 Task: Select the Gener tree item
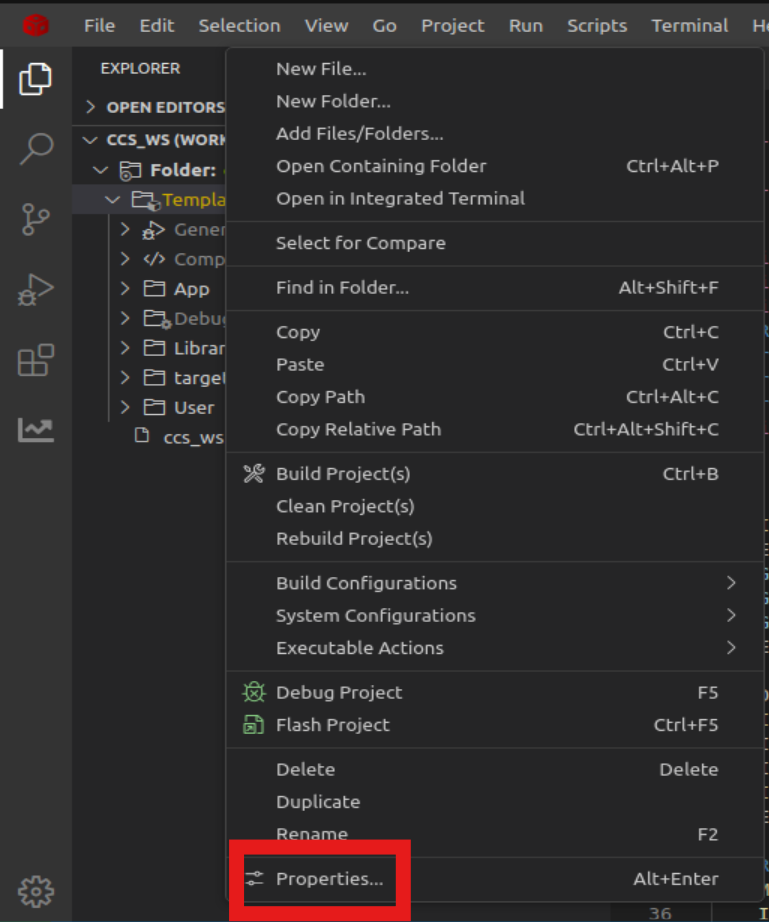click(x=149, y=229)
